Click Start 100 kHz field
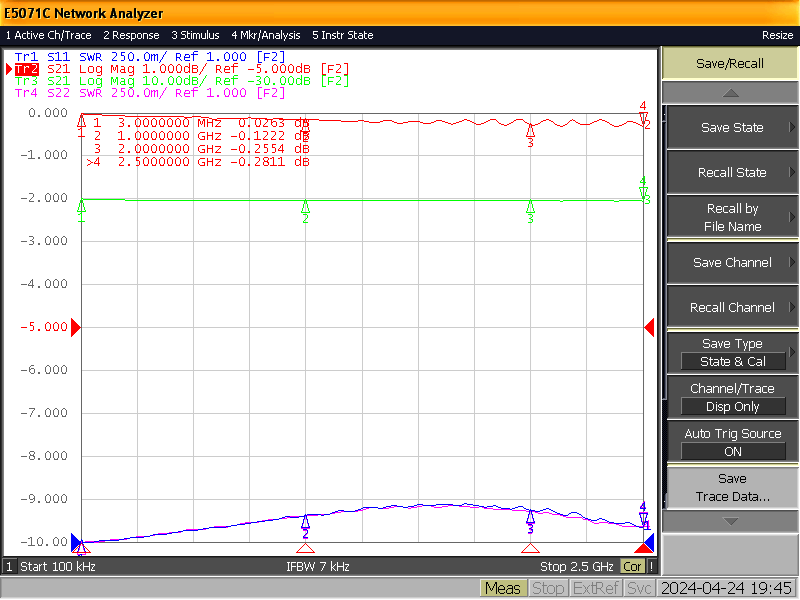 point(58,567)
